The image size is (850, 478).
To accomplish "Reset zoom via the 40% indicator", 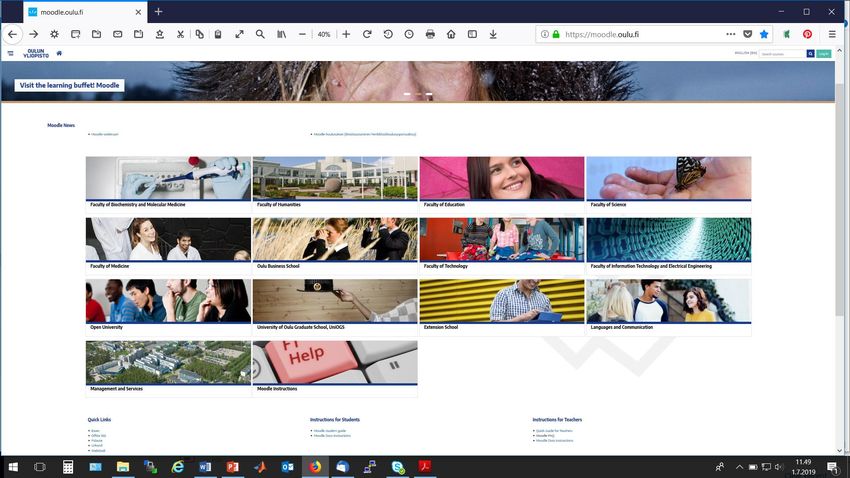I will pos(324,34).
